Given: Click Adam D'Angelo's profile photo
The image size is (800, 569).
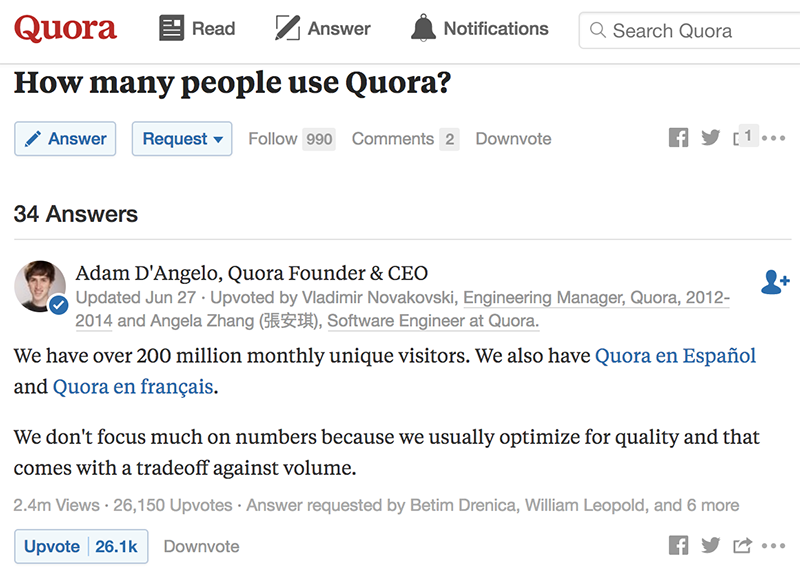Looking at the screenshot, I should (x=40, y=287).
